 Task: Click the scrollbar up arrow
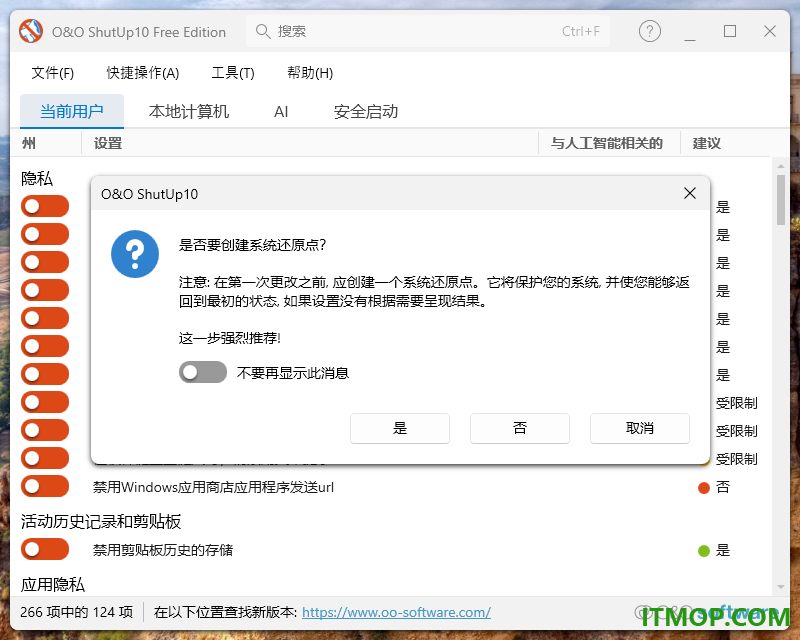point(781,166)
